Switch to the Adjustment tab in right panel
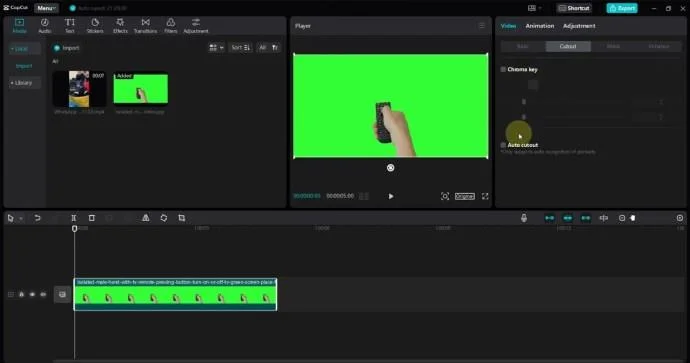 pyautogui.click(x=579, y=26)
